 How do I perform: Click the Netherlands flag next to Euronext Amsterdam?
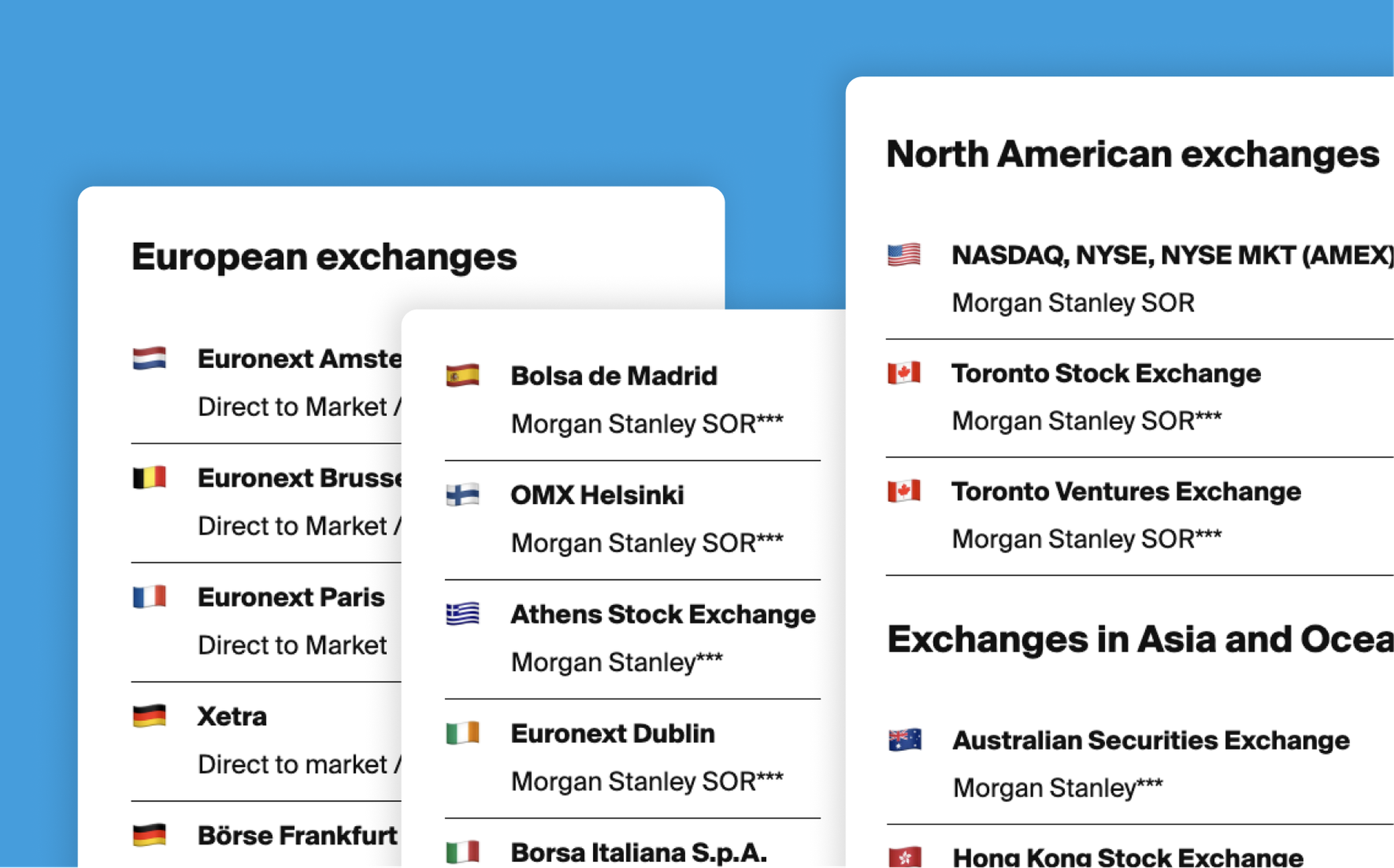coord(149,358)
